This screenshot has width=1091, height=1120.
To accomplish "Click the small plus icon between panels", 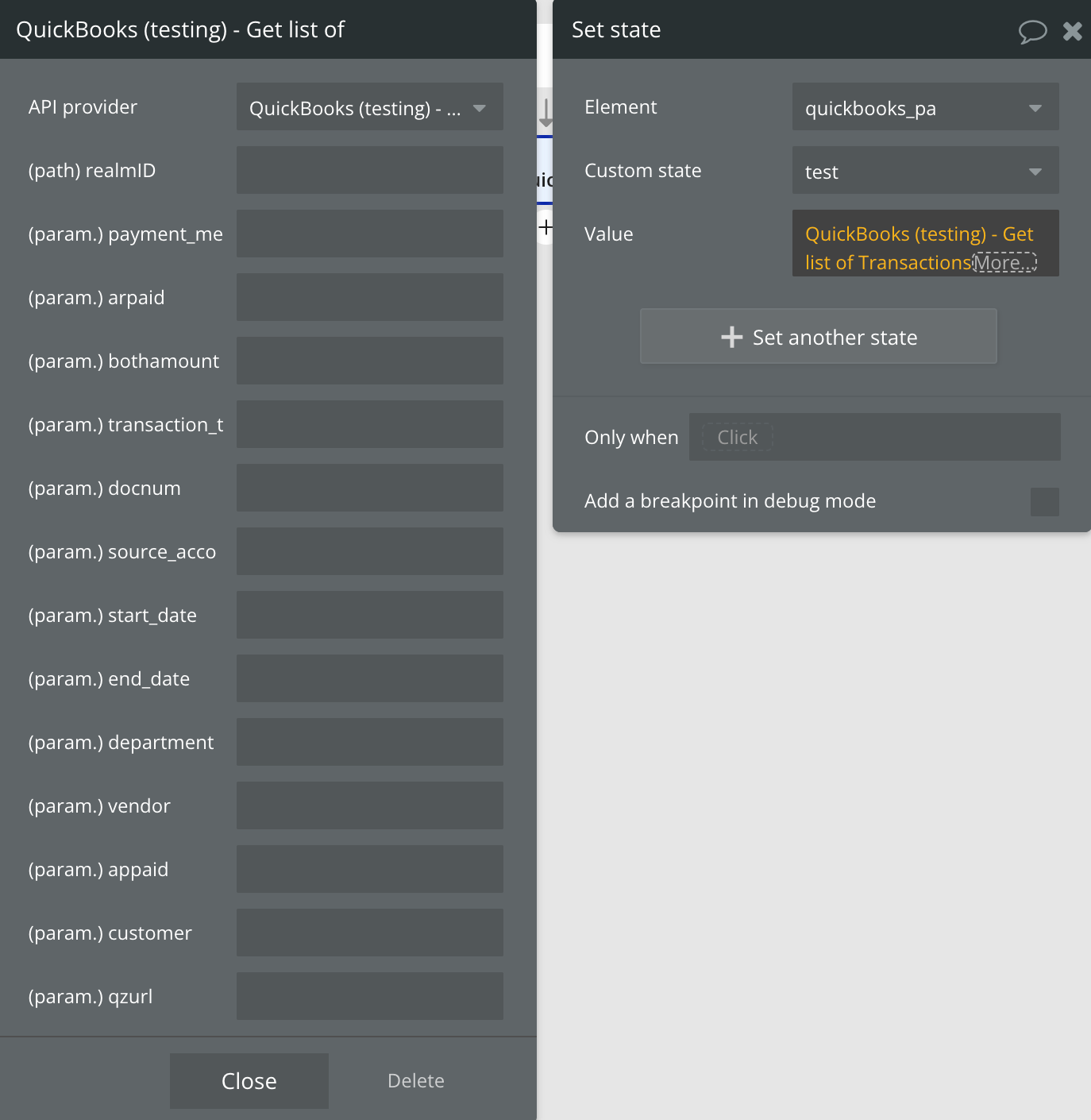I will pyautogui.click(x=545, y=228).
